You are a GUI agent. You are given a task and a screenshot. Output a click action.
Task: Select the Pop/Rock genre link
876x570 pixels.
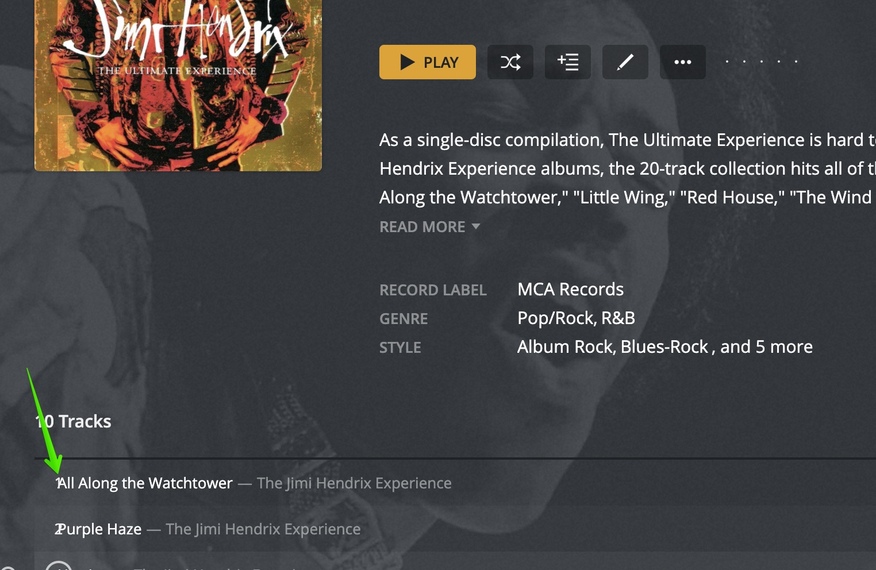[x=556, y=318]
